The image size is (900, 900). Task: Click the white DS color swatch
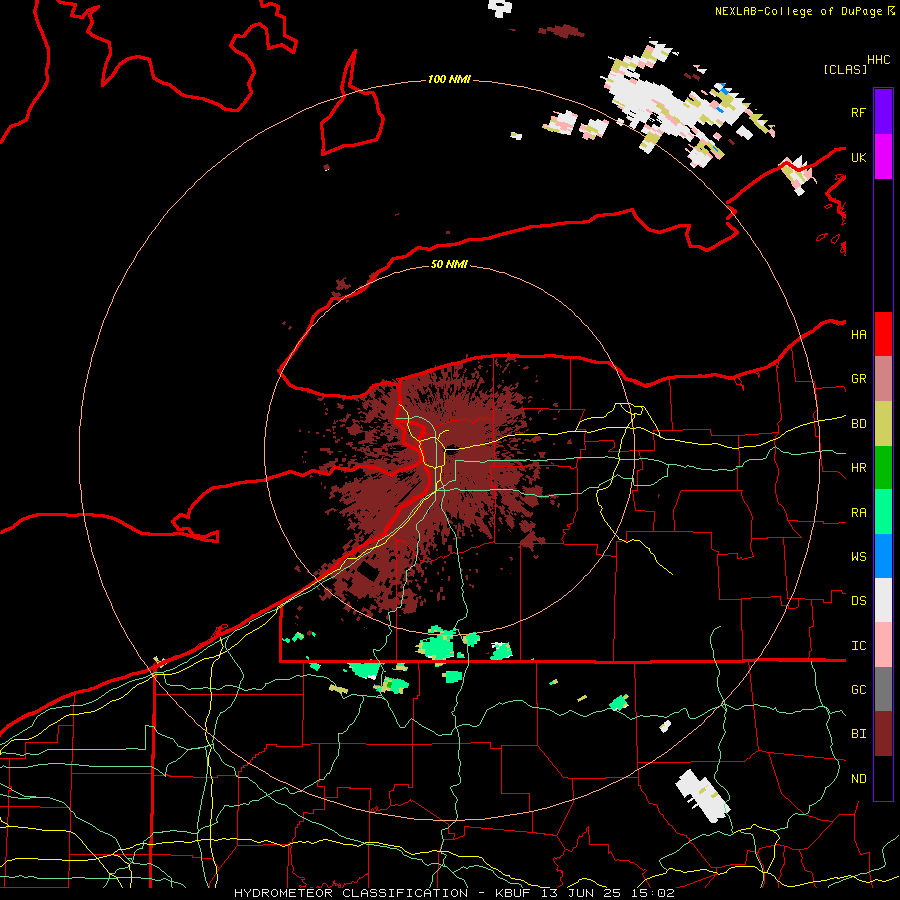point(883,600)
